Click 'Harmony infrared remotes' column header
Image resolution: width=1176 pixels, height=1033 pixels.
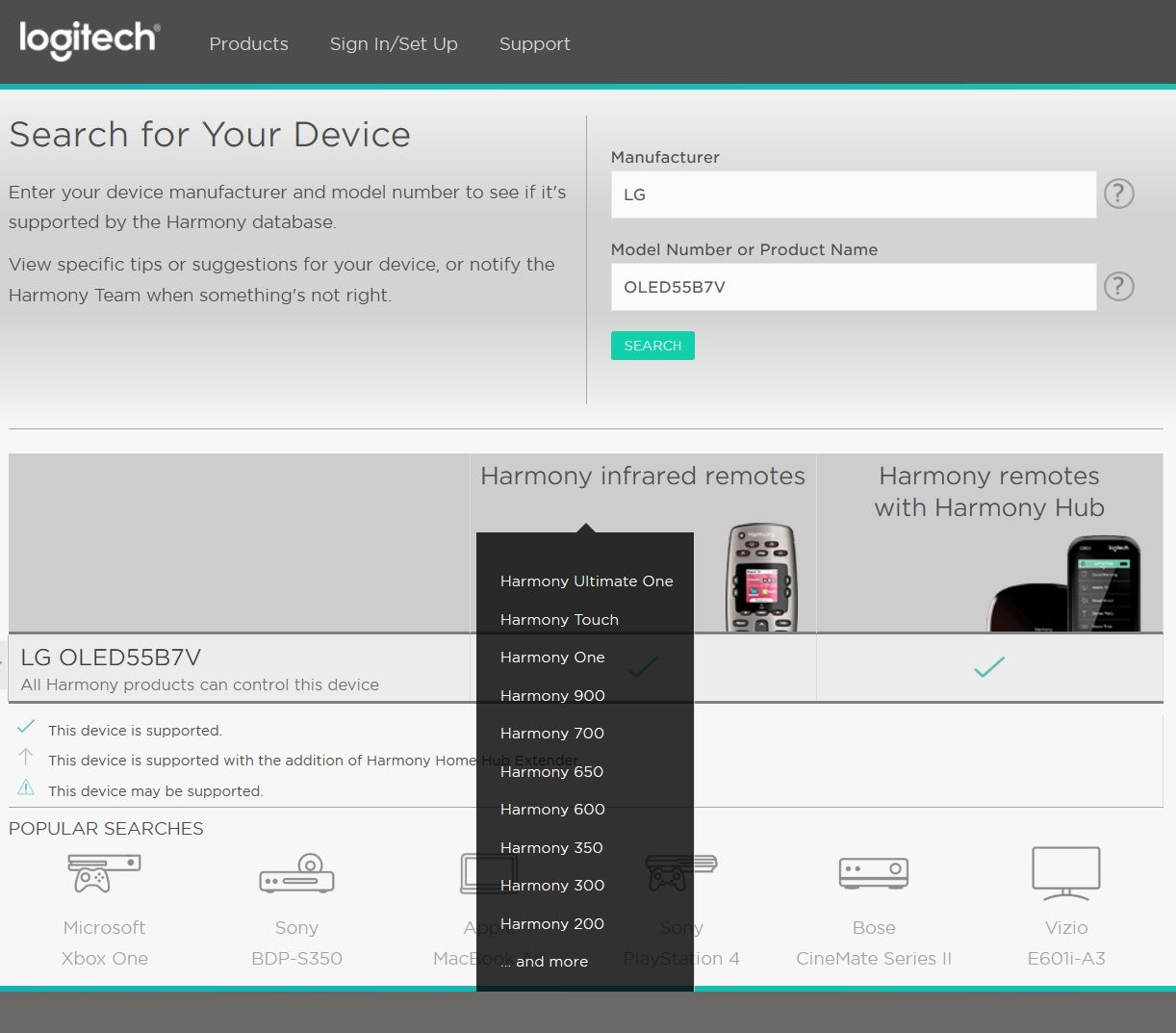(x=643, y=476)
